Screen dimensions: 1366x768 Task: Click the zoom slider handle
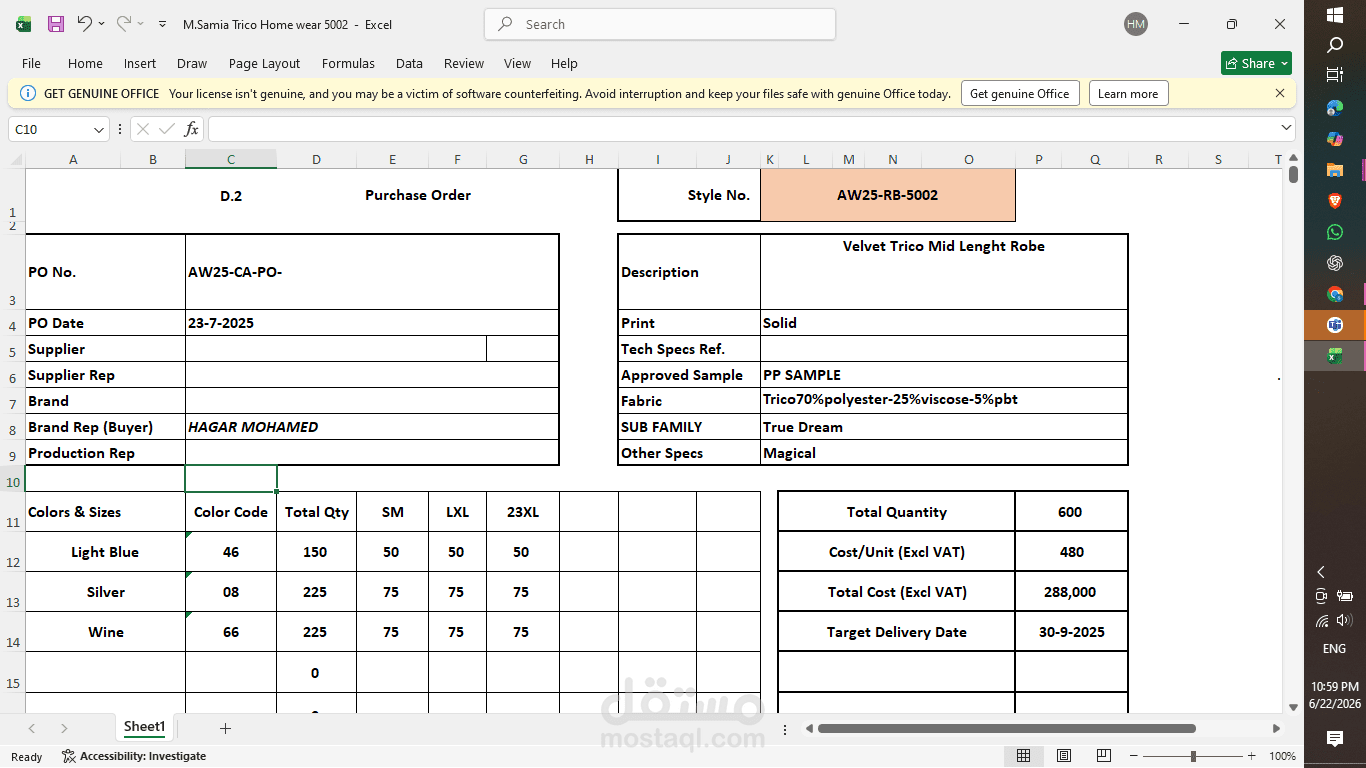[x=1193, y=756]
